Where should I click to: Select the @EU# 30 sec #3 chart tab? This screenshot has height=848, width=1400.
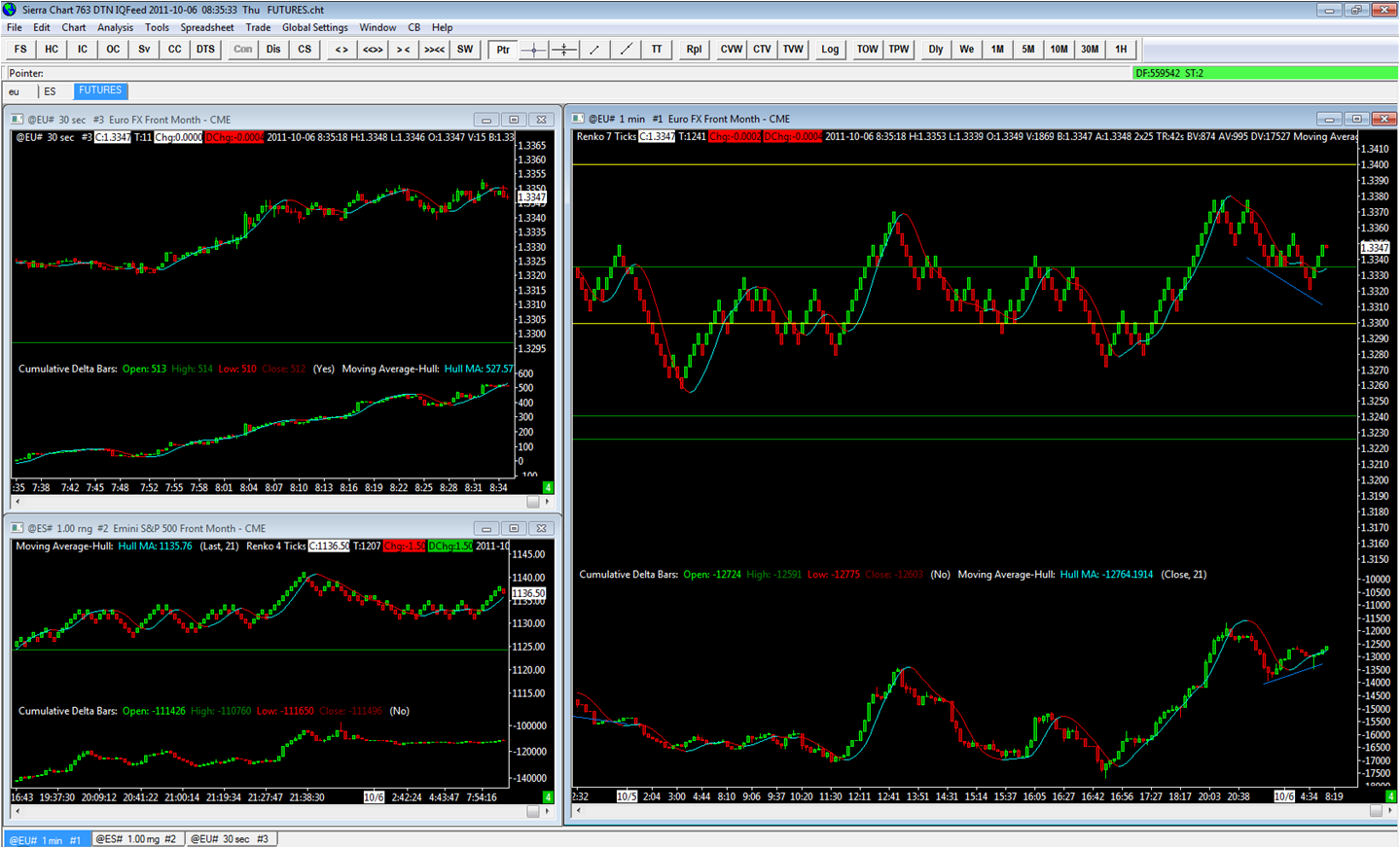tap(230, 839)
